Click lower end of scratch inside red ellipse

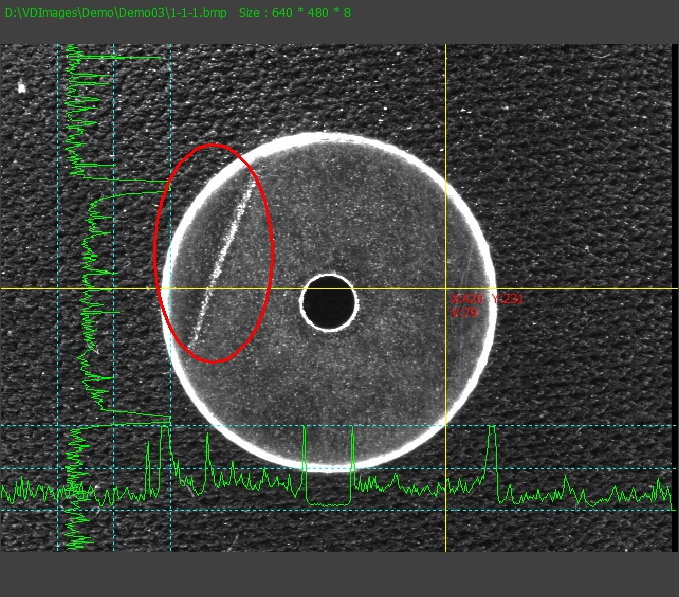click(x=198, y=335)
